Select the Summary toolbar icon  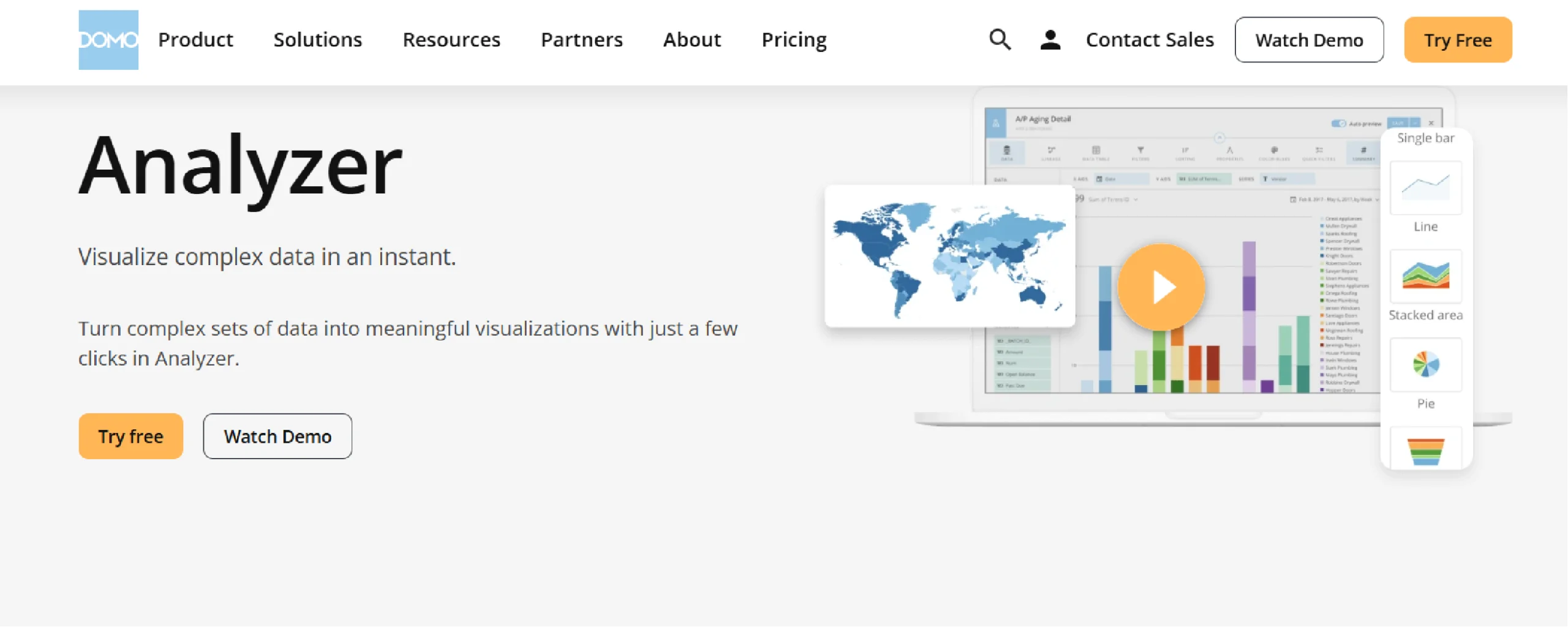(x=1363, y=150)
